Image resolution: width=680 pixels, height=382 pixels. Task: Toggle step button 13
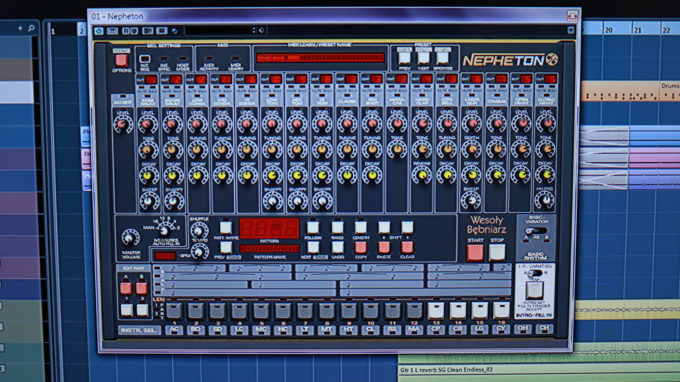point(436,310)
